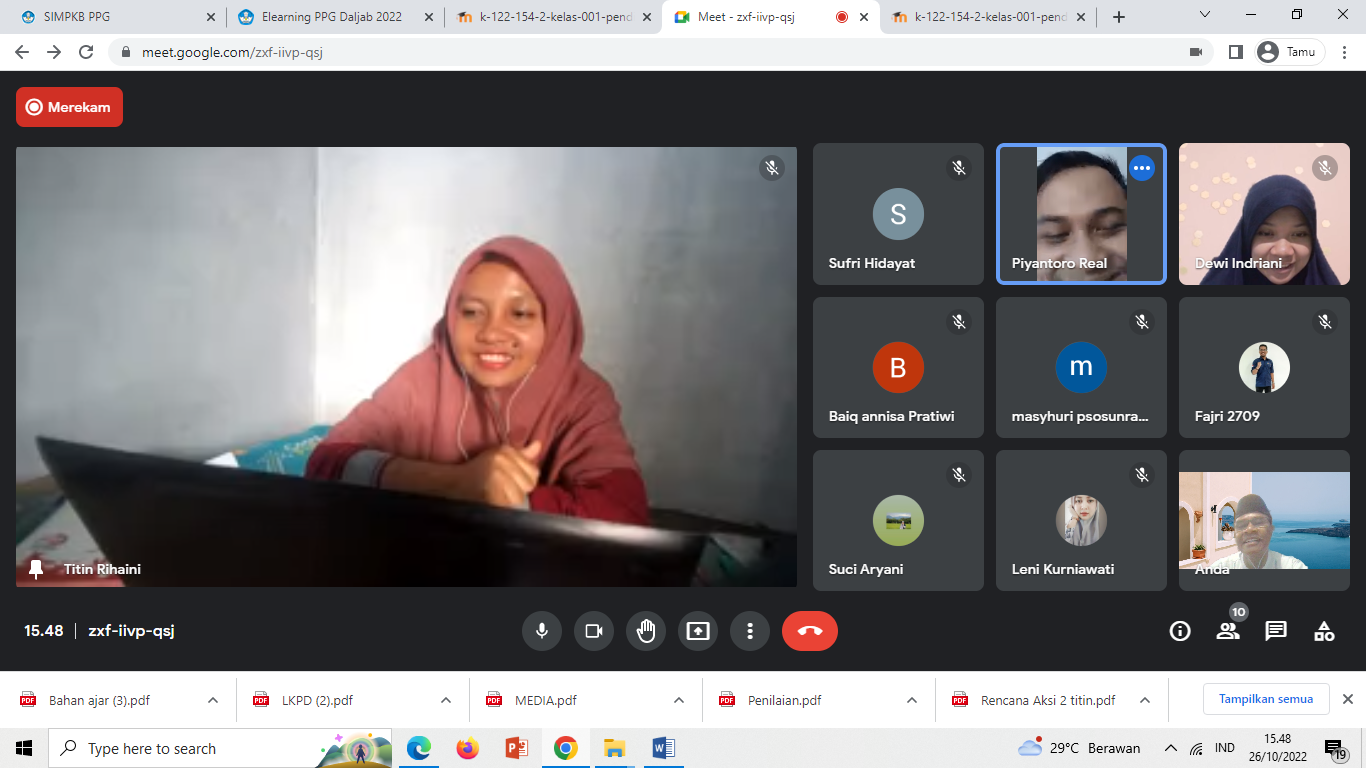This screenshot has height=768, width=1366.
Task: Click muted mic icon on Leni Kurniawati tile
Action: coord(1142,474)
